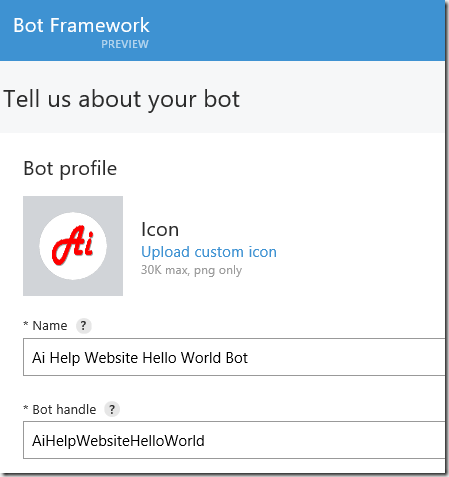Click the Bot Framework header title

pos(81,25)
